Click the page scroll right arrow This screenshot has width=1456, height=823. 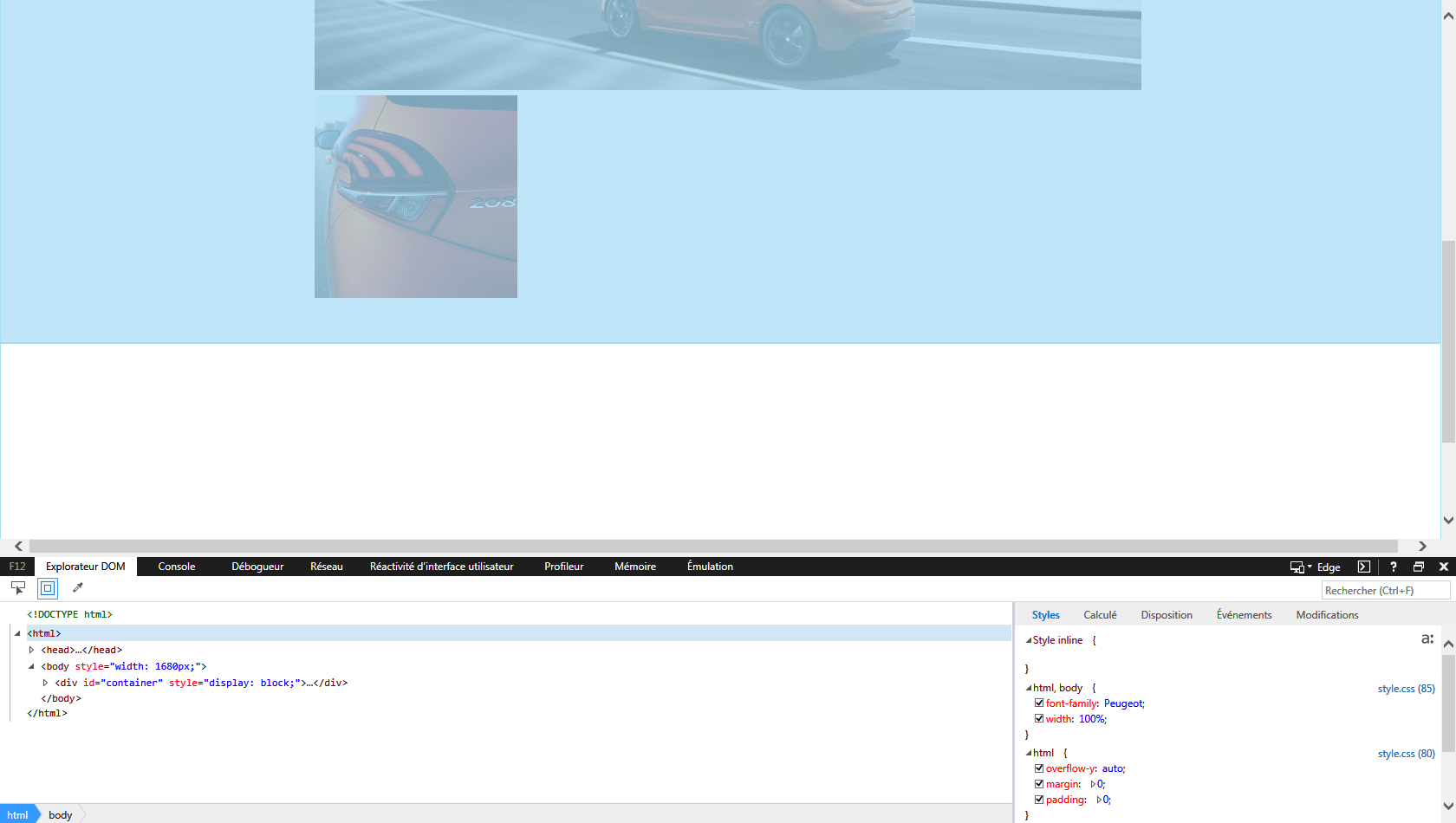(x=1422, y=546)
